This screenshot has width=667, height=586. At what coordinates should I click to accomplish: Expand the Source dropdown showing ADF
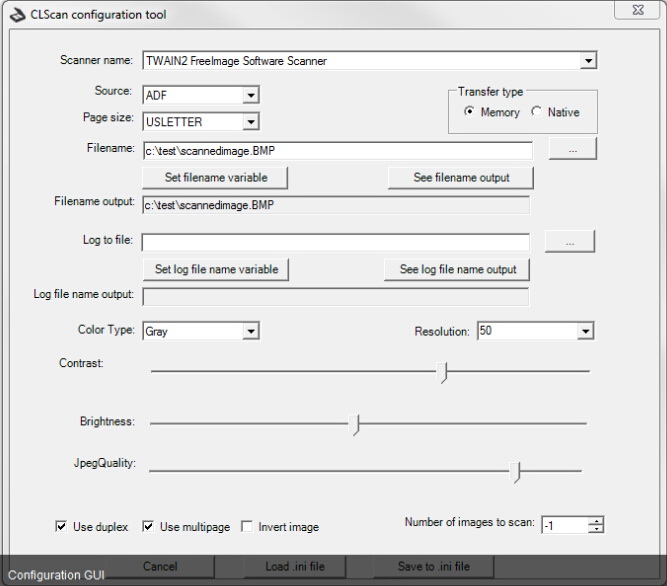(251, 95)
